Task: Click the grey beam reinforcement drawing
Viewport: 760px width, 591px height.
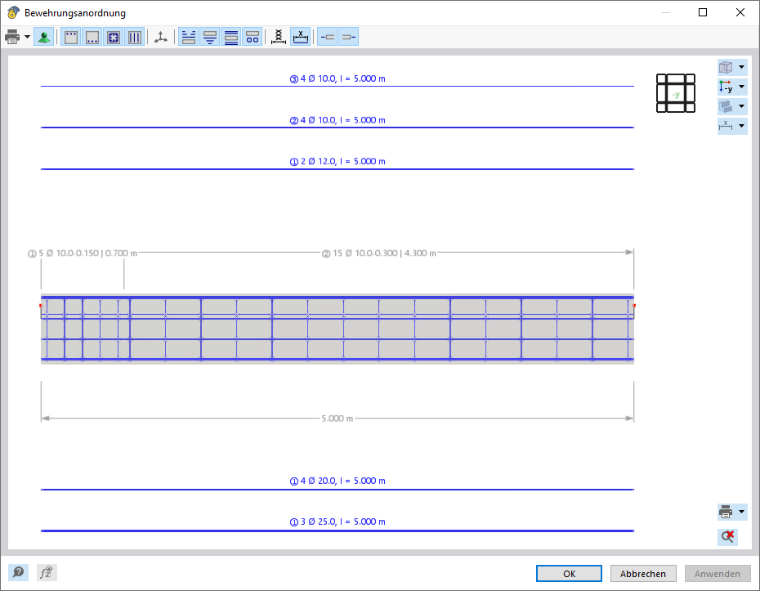Action: [x=337, y=329]
